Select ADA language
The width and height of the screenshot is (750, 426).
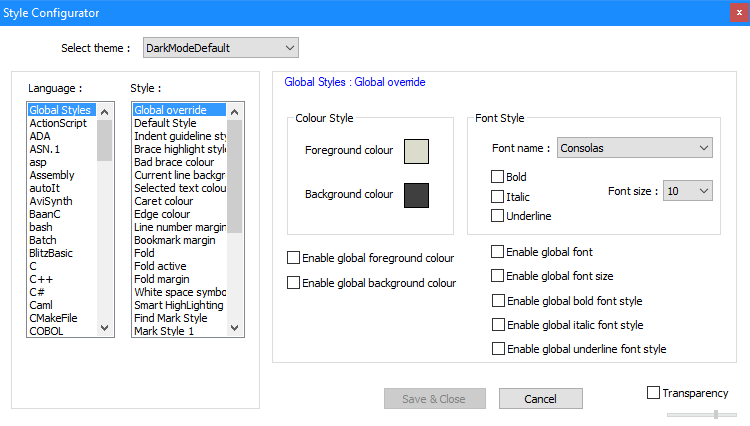tap(62, 136)
